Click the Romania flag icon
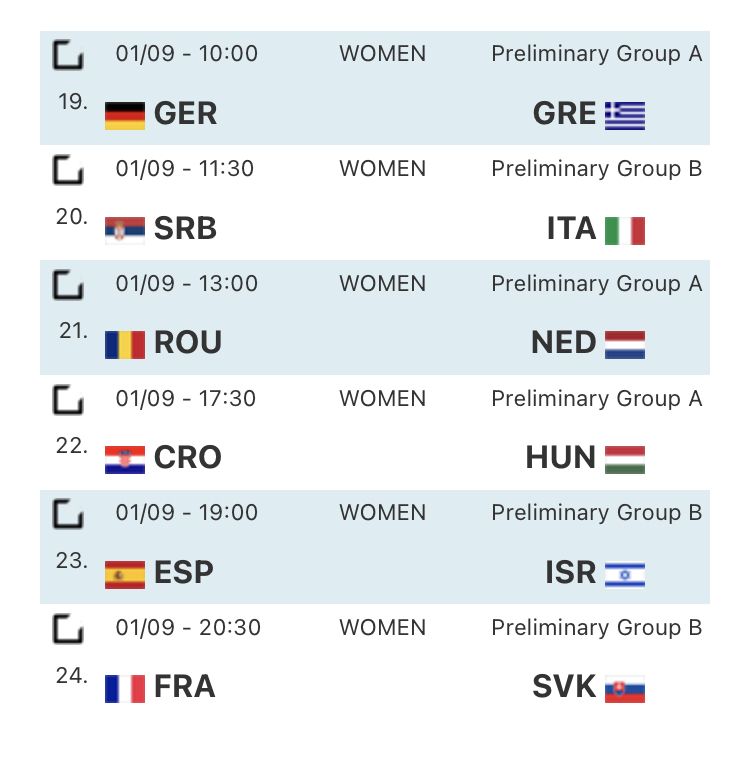The image size is (750, 765). coord(125,345)
